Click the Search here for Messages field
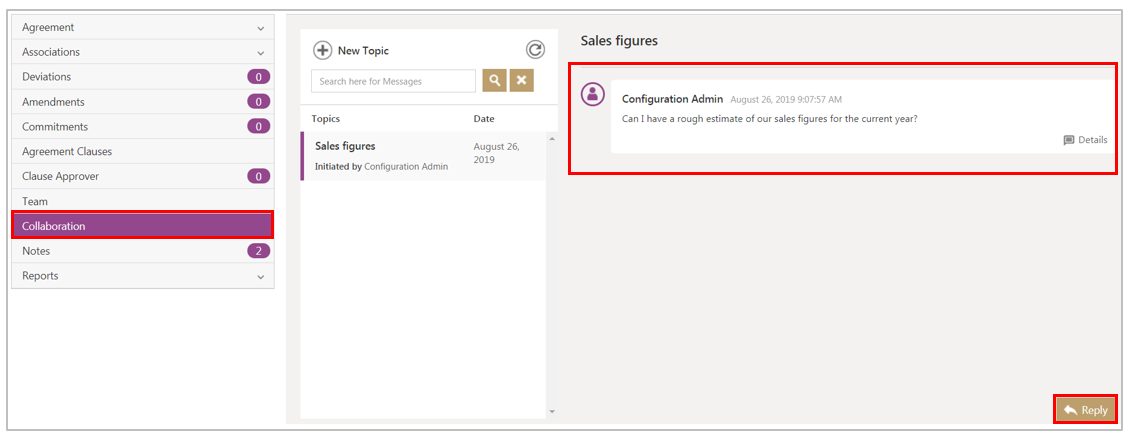Screen dimensions: 1134x442 (x=393, y=81)
